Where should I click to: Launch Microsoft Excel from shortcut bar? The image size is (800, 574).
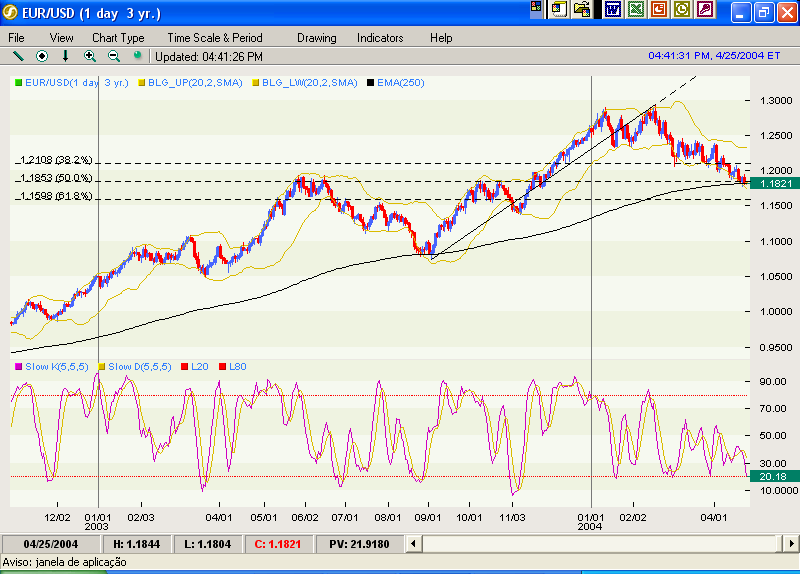(x=636, y=9)
